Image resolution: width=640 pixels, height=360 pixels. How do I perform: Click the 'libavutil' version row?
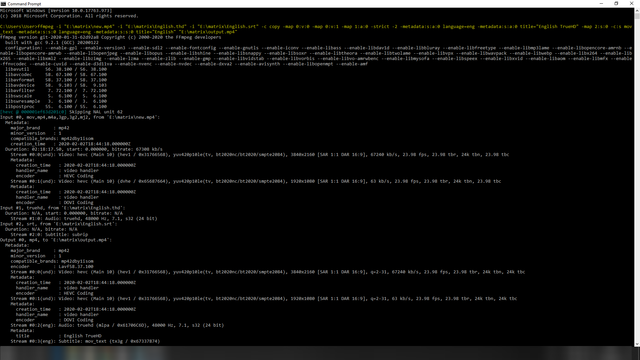point(56,69)
